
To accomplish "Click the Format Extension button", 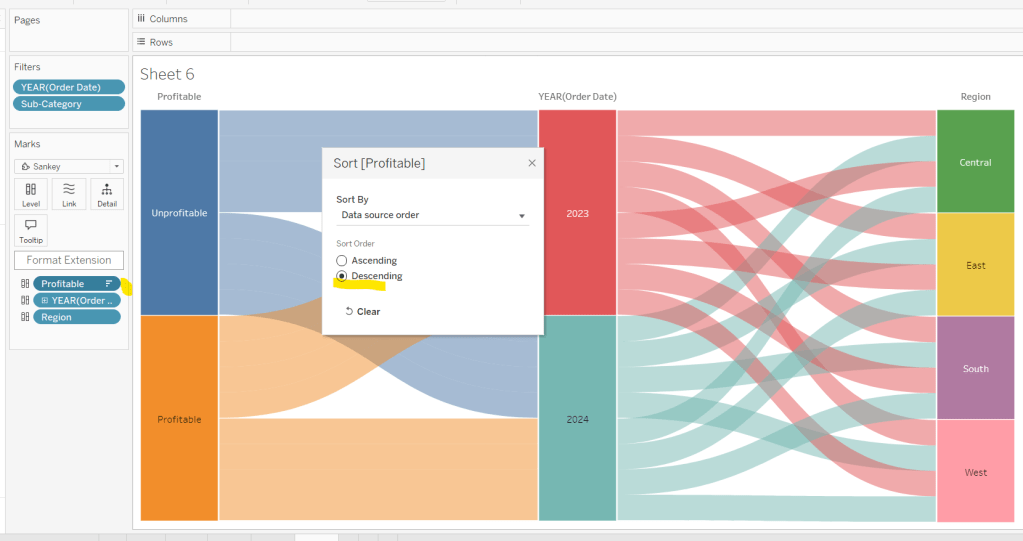I will [x=69, y=260].
